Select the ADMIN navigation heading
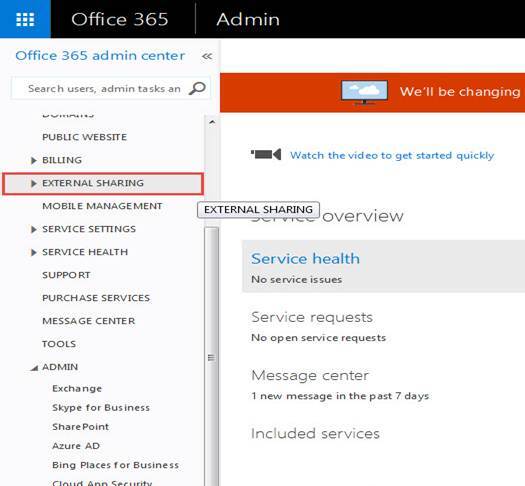Screen dimensions: 525x486 pyautogui.click(x=60, y=367)
